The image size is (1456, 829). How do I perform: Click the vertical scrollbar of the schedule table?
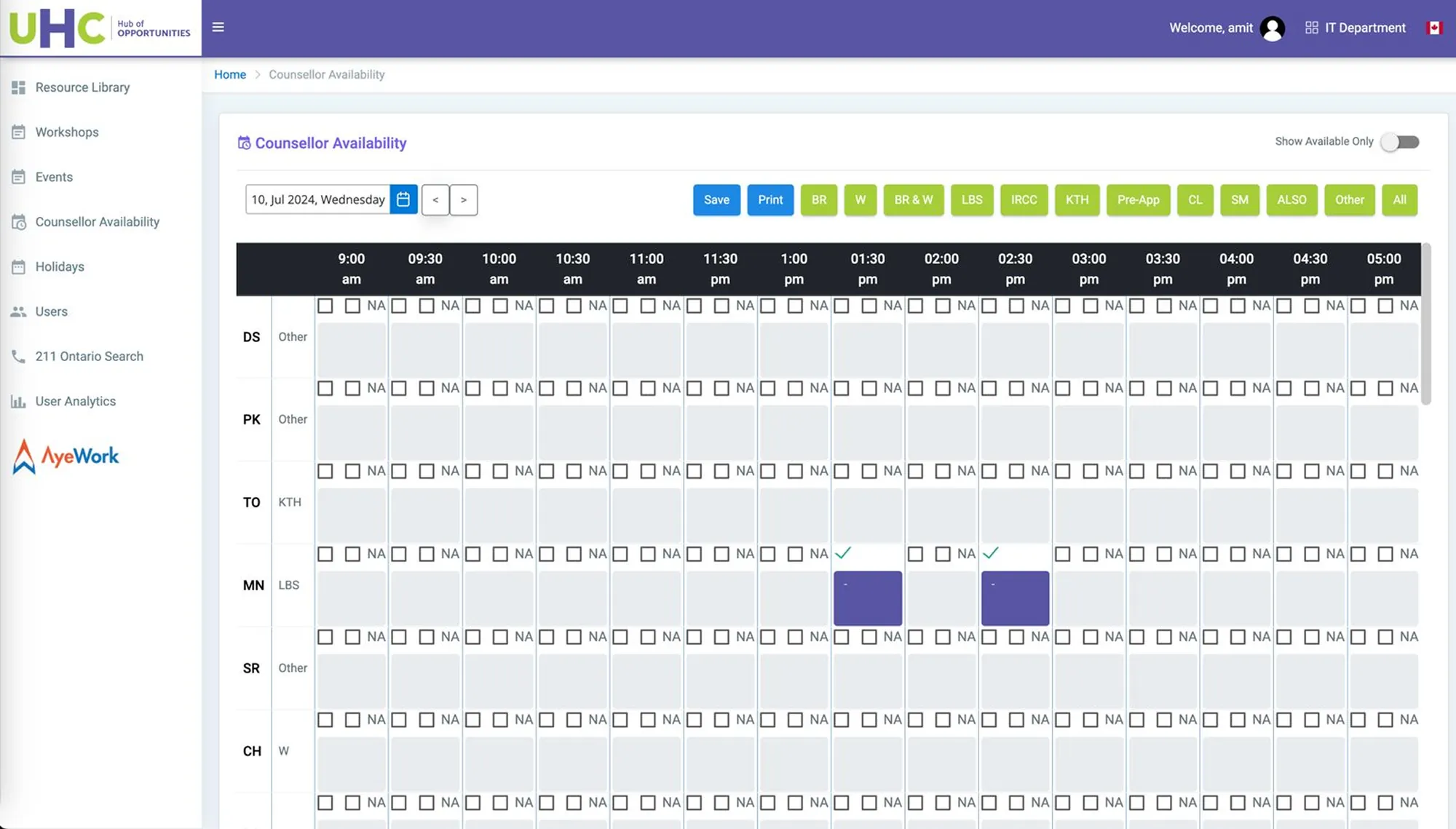tap(1425, 324)
